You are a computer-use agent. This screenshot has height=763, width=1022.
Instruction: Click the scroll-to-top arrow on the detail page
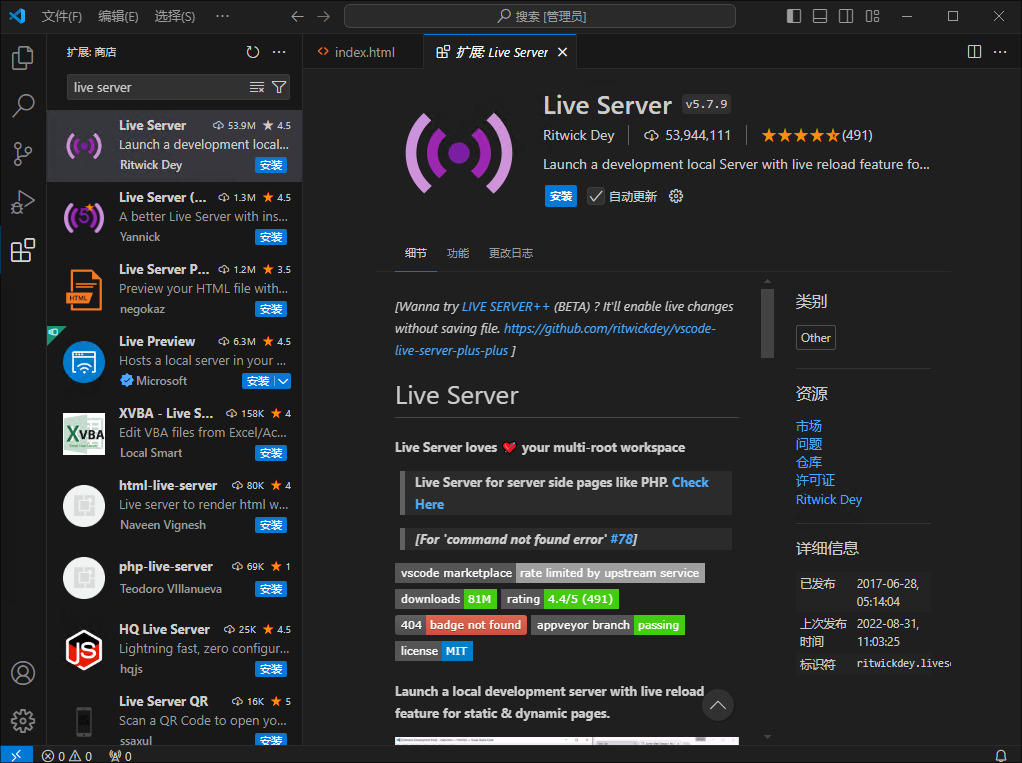[717, 705]
